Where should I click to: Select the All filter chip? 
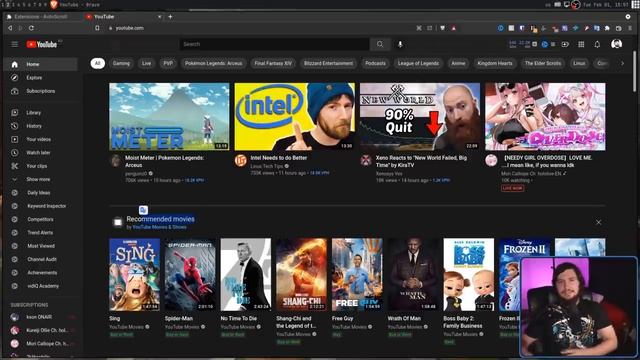coord(98,63)
